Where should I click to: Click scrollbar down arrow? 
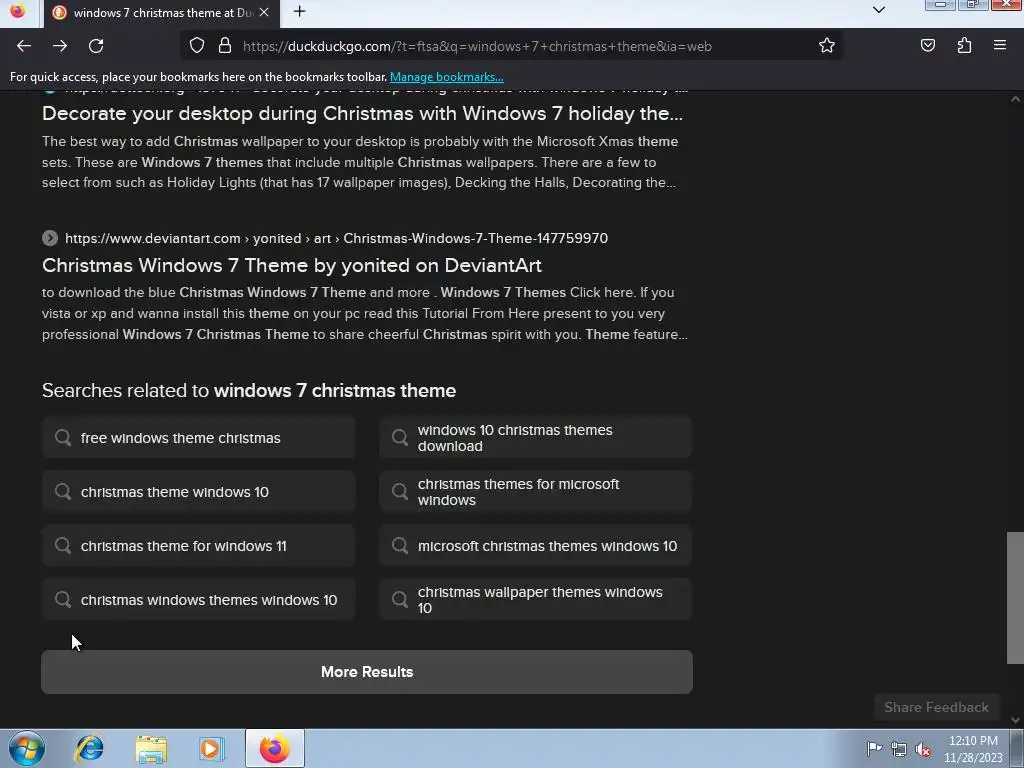(x=1015, y=720)
